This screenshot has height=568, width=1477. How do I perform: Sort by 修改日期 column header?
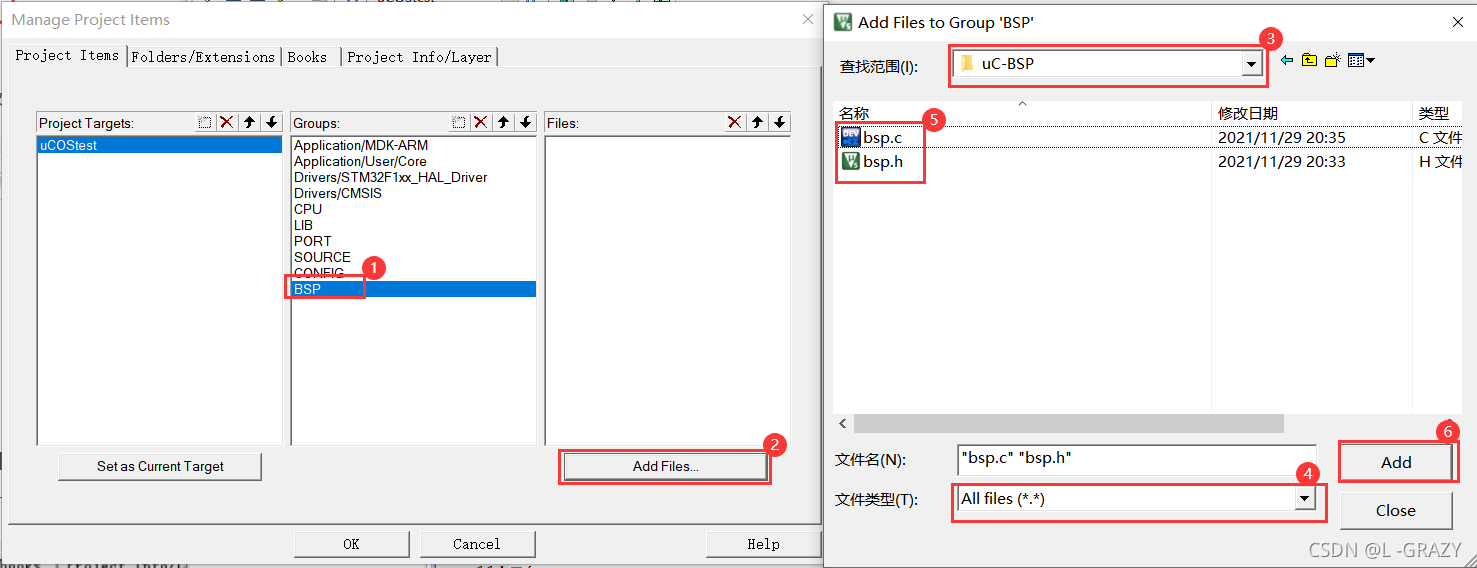(x=1313, y=113)
